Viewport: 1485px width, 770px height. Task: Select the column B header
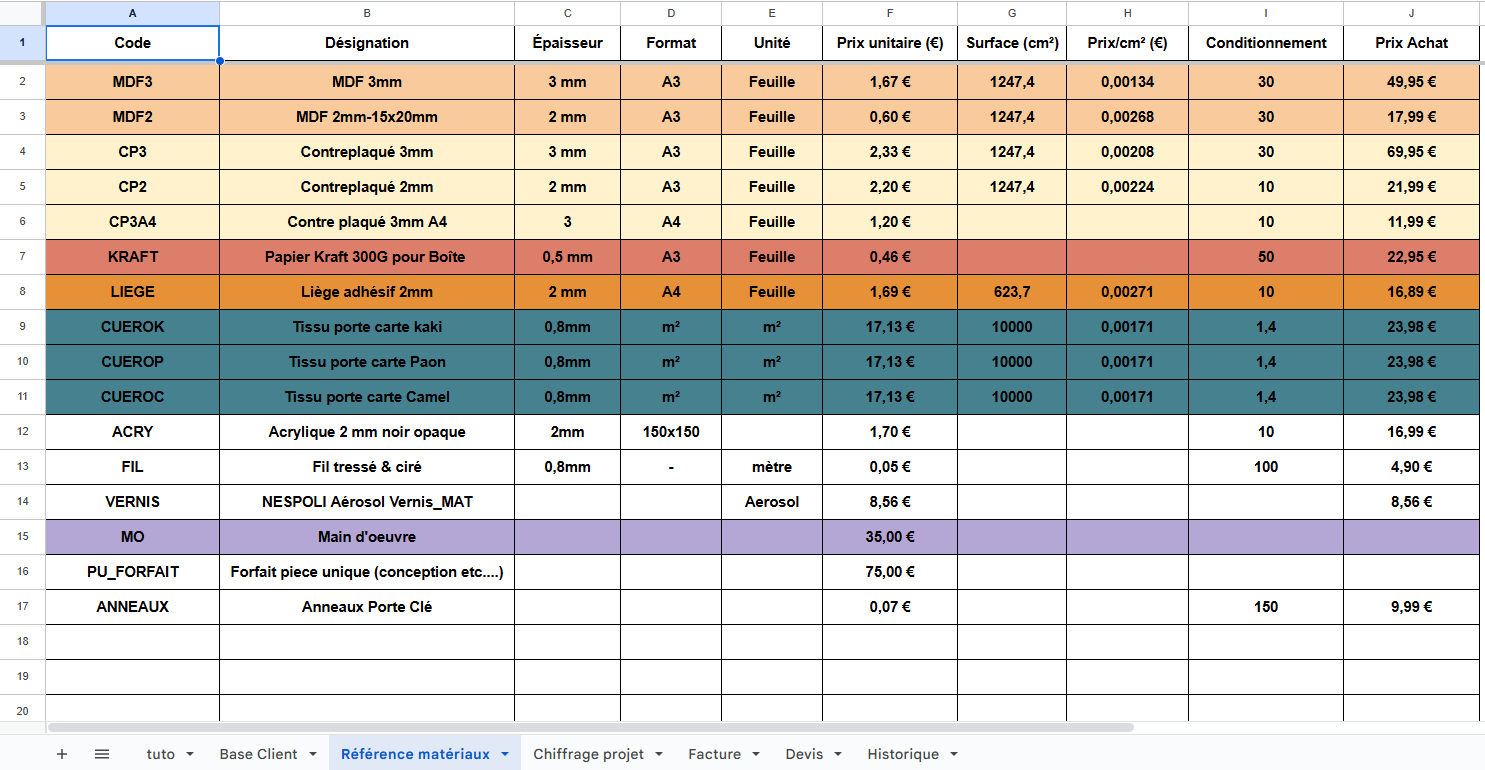tap(367, 13)
